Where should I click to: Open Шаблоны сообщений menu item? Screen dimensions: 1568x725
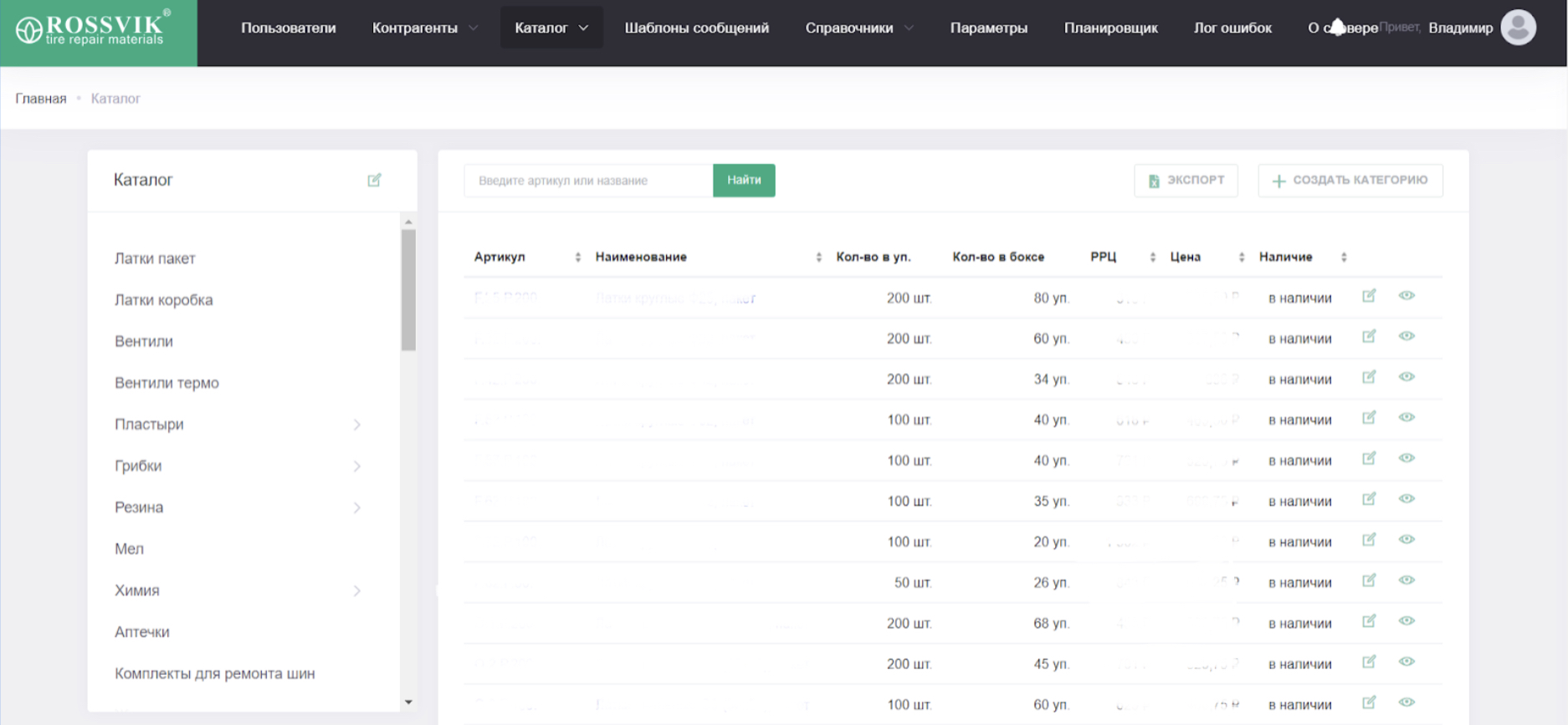pos(697,28)
